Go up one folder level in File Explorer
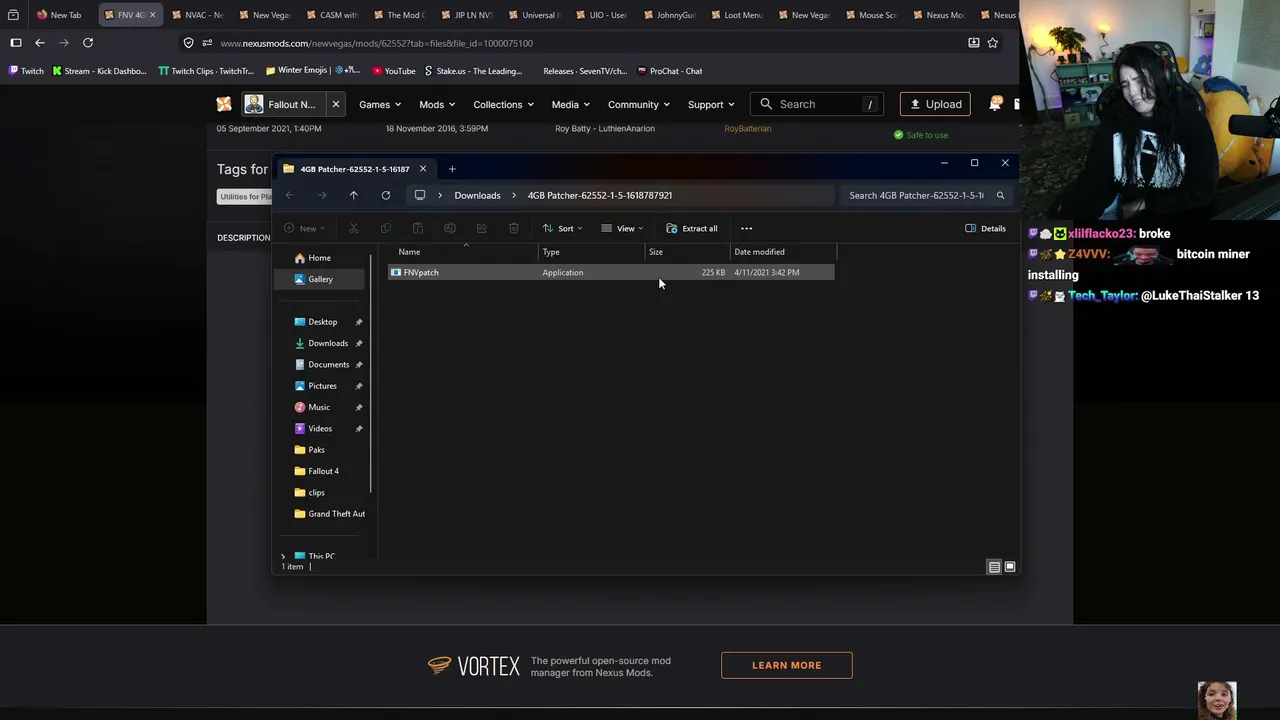 pyautogui.click(x=353, y=195)
